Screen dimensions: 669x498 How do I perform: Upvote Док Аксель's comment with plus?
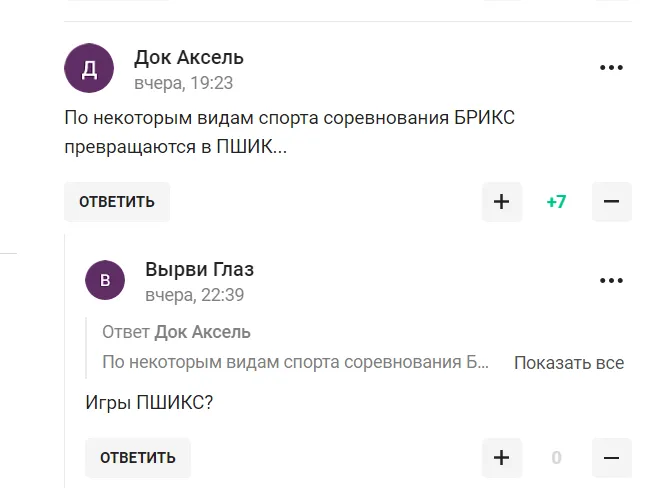coord(501,202)
